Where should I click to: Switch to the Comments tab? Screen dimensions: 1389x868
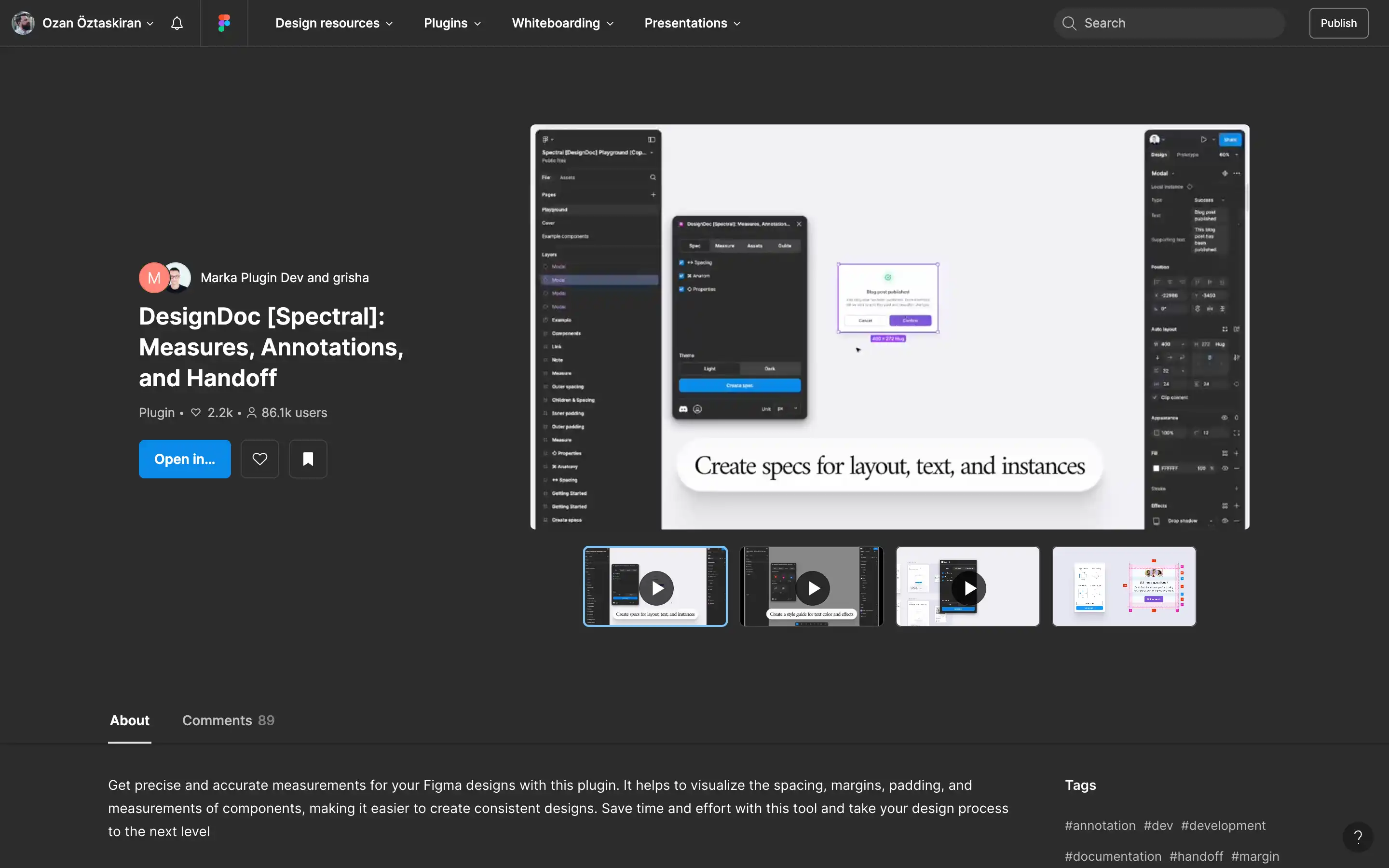point(229,720)
